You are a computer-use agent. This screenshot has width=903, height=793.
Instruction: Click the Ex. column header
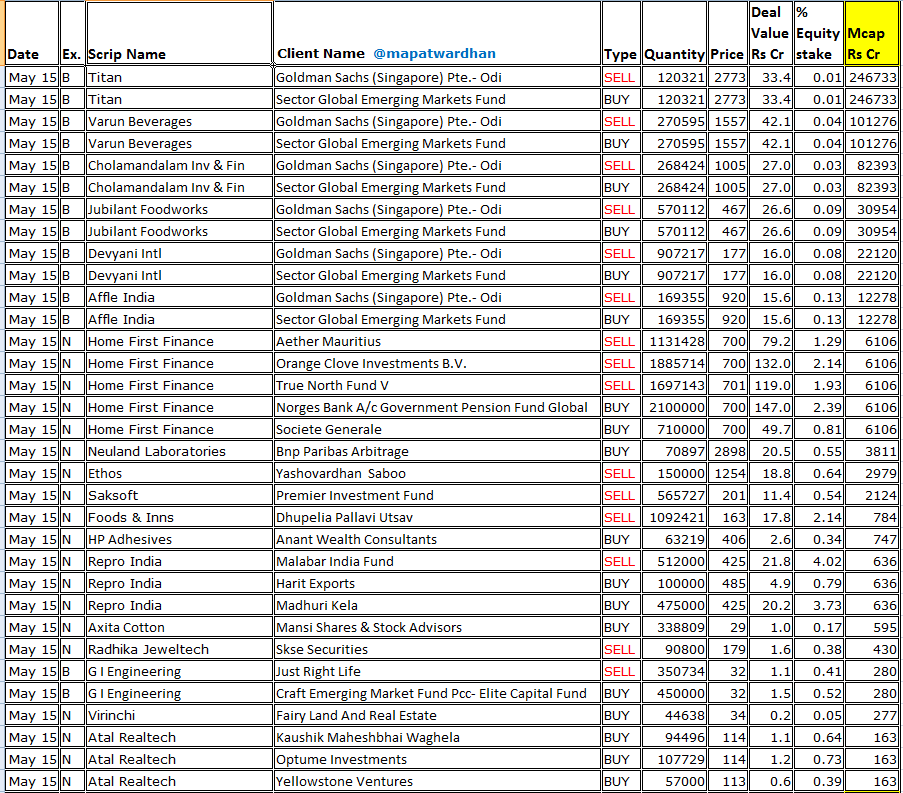point(72,33)
